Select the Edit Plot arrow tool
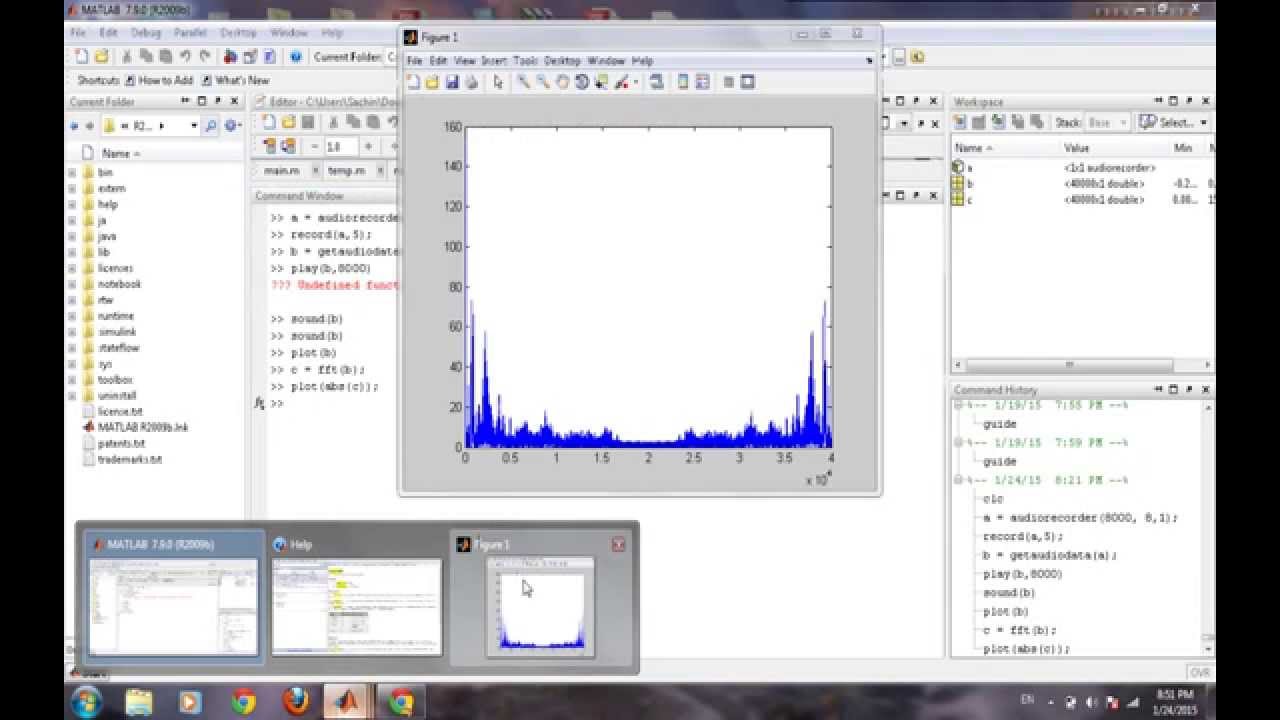This screenshot has height=720, width=1280. (x=498, y=82)
